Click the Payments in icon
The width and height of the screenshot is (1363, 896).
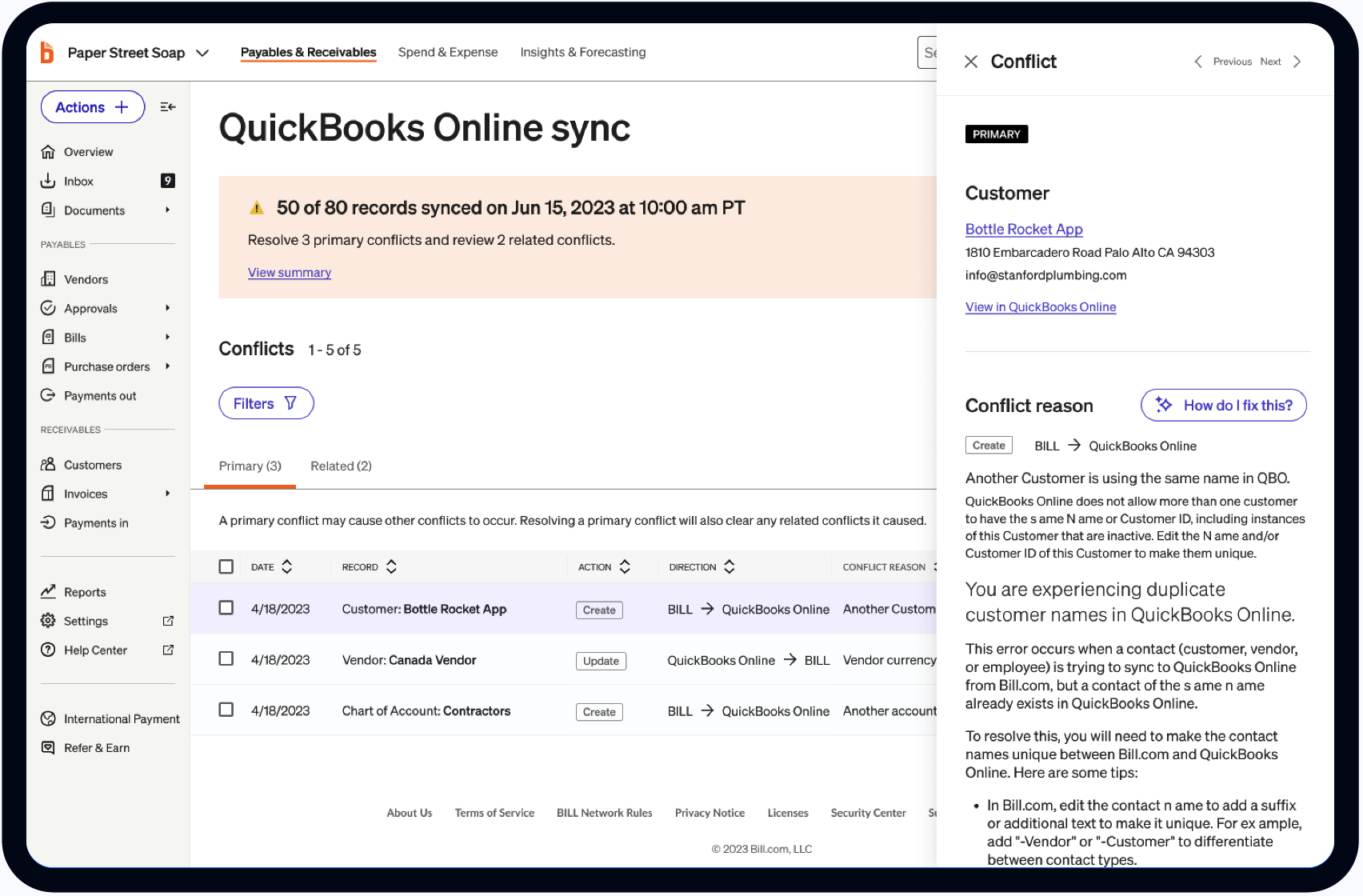pyautogui.click(x=48, y=522)
